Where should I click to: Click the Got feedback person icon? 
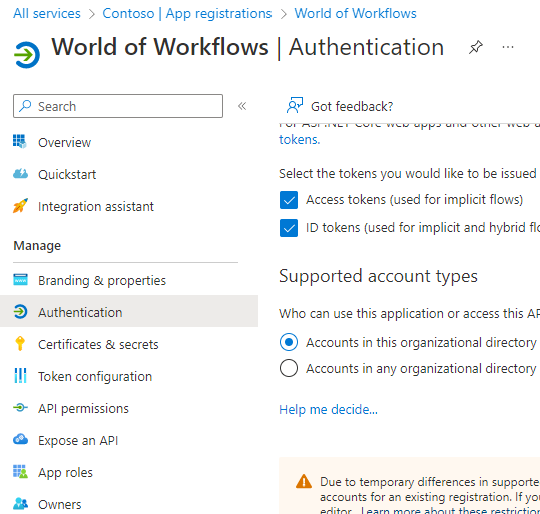point(295,105)
